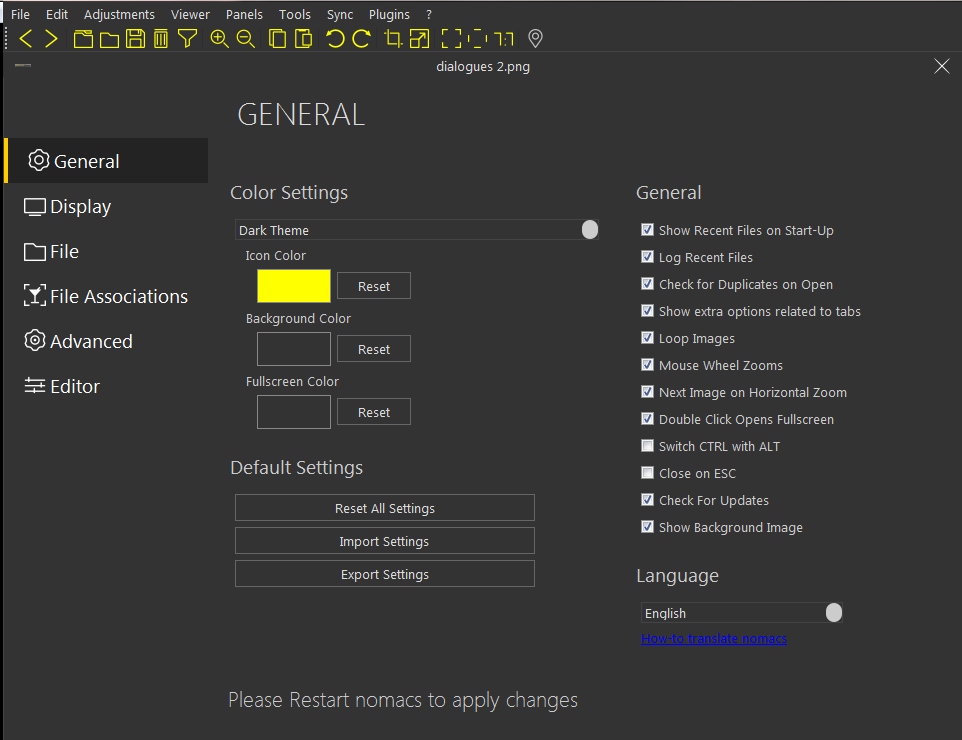Reset the Fullscreen Color

(374, 412)
